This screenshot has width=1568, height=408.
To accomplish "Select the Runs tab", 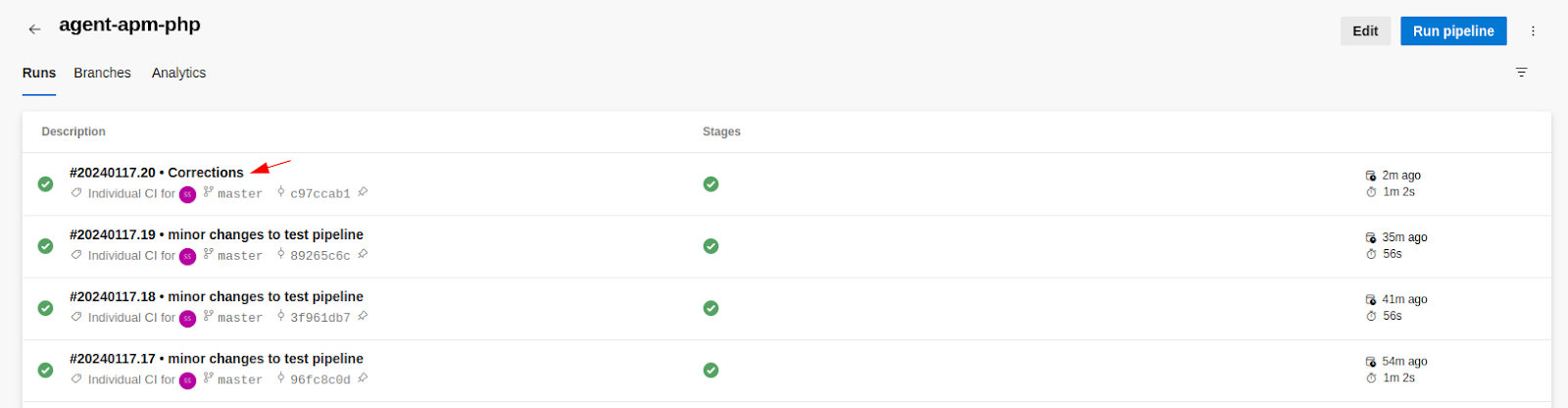I will (x=39, y=73).
